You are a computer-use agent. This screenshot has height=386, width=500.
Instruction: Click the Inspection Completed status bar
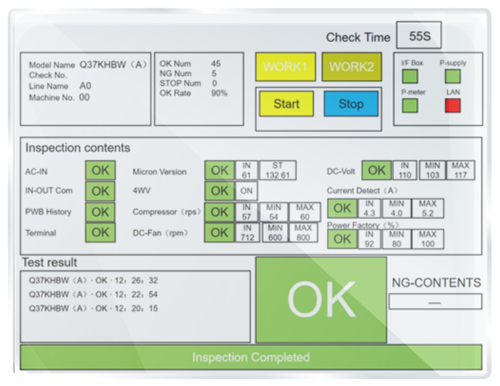251,357
